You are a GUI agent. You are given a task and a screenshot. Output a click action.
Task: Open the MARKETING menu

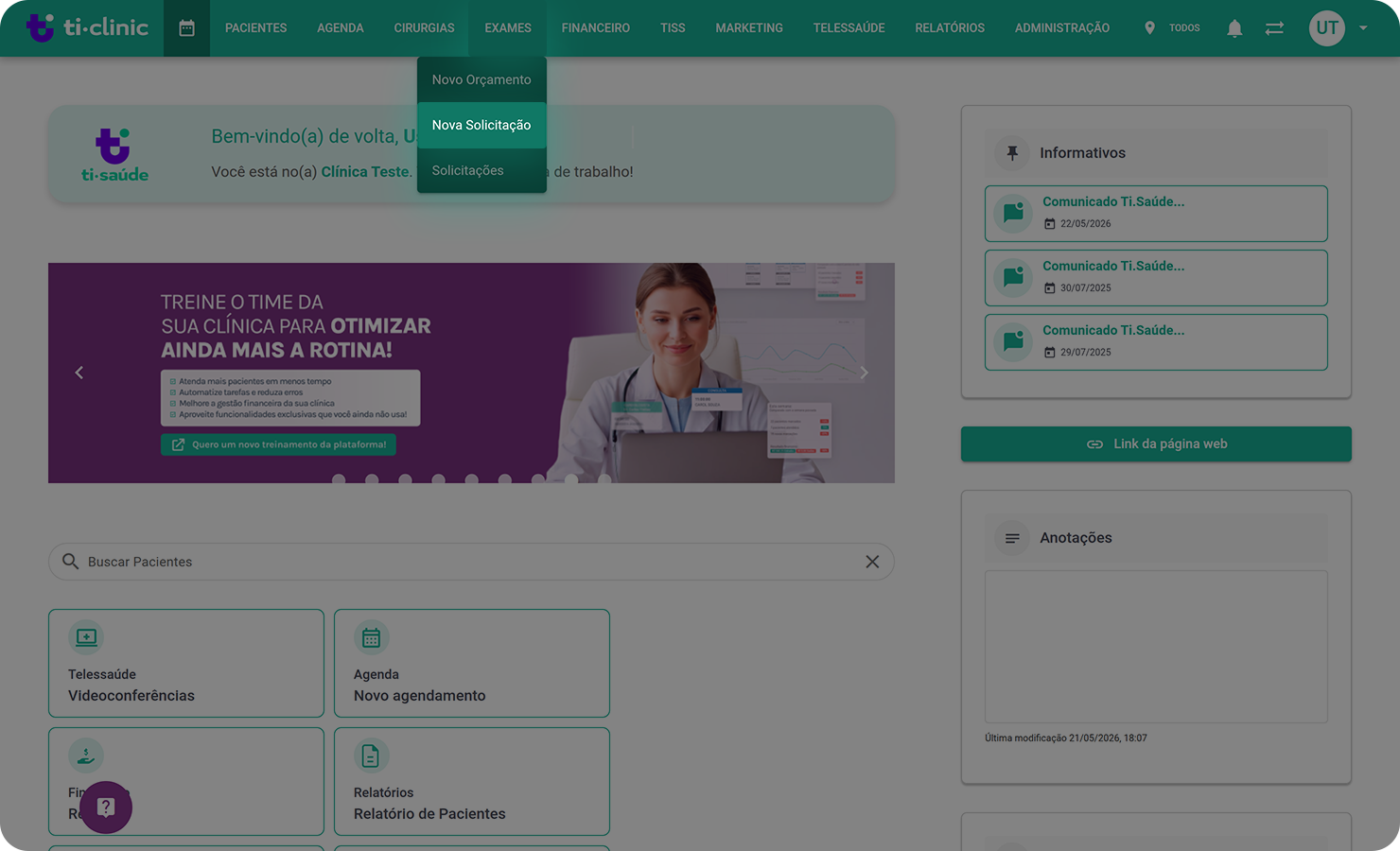pos(749,28)
